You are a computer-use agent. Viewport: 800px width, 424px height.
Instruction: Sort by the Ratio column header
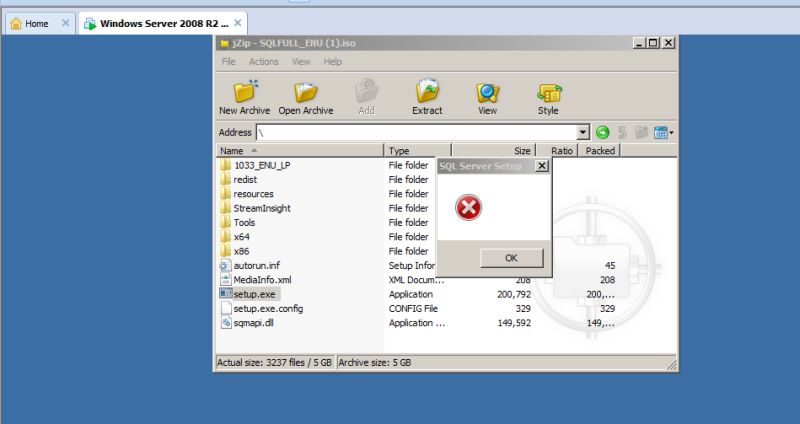(x=557, y=151)
